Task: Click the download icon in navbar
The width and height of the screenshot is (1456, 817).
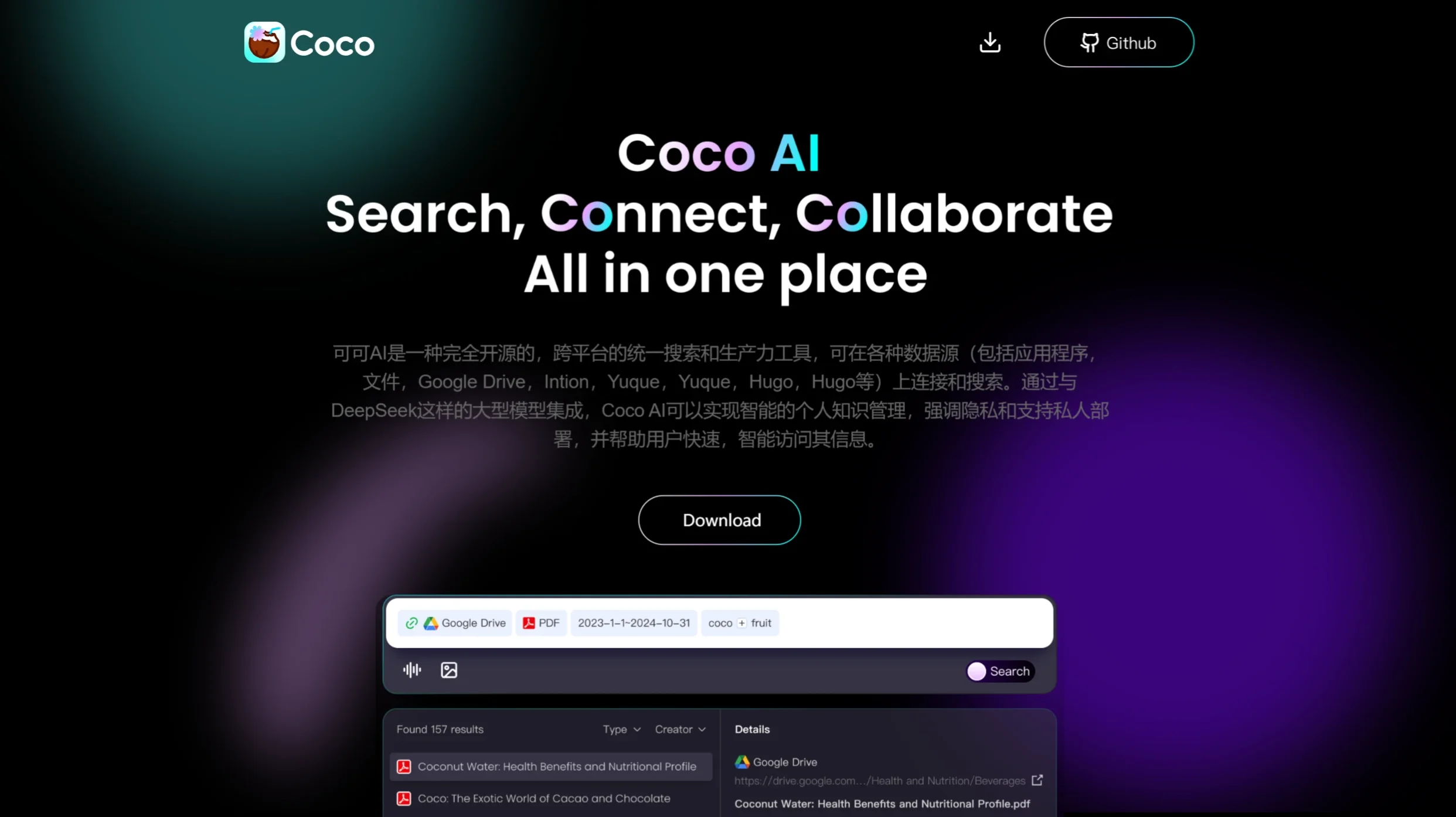Action: coord(990,42)
